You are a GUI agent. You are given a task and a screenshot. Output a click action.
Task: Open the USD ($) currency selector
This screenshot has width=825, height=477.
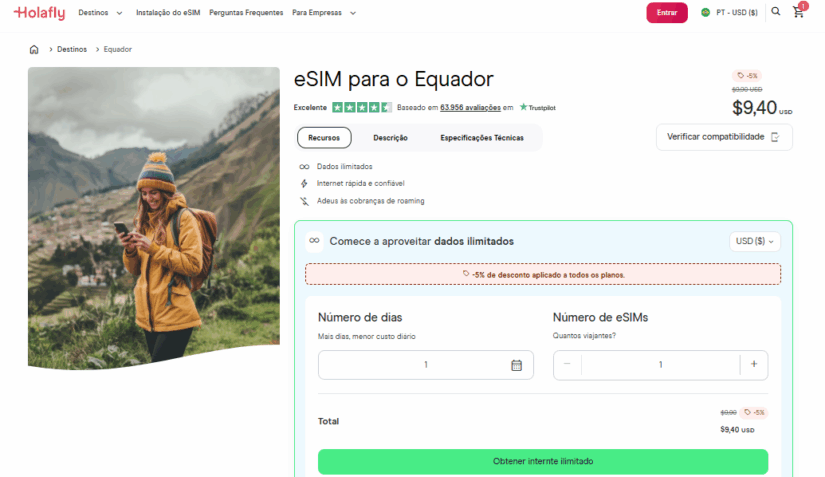[x=754, y=241]
